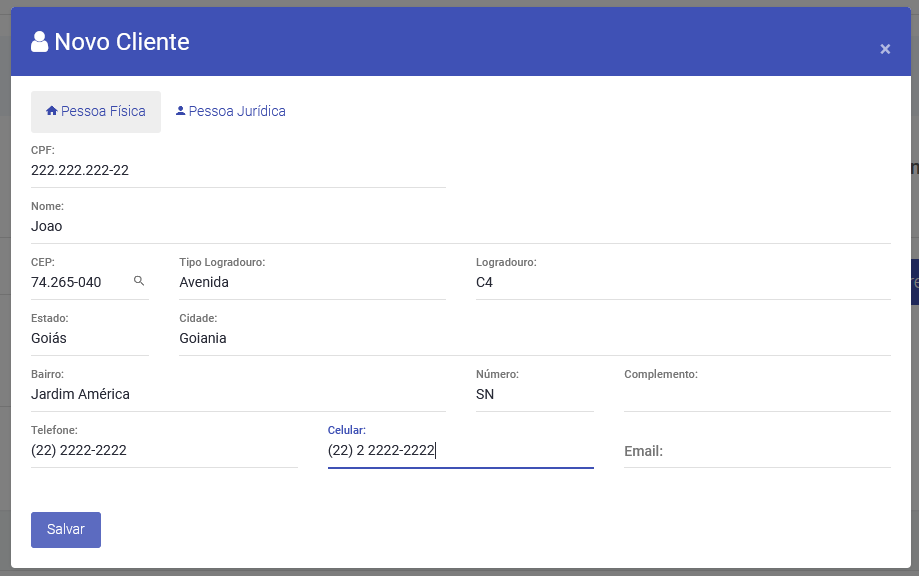Click the Novo Cliente title text

[122, 42]
